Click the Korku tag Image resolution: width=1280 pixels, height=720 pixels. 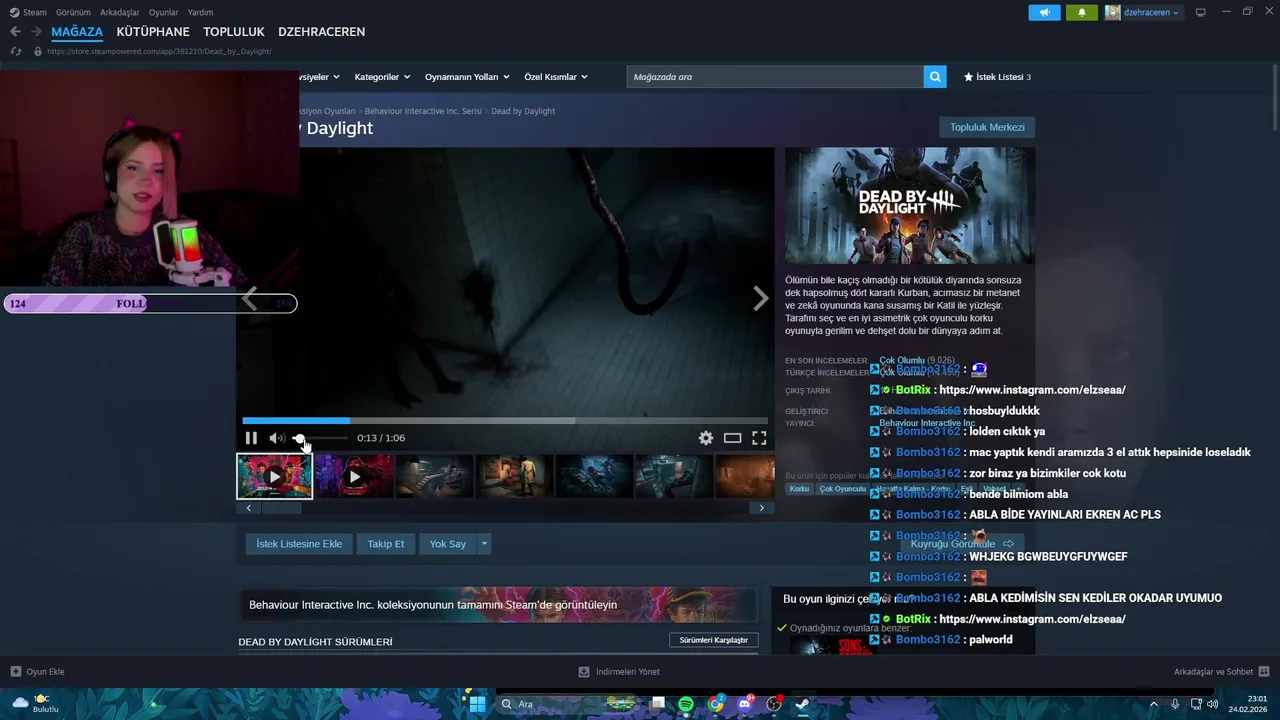click(x=799, y=489)
